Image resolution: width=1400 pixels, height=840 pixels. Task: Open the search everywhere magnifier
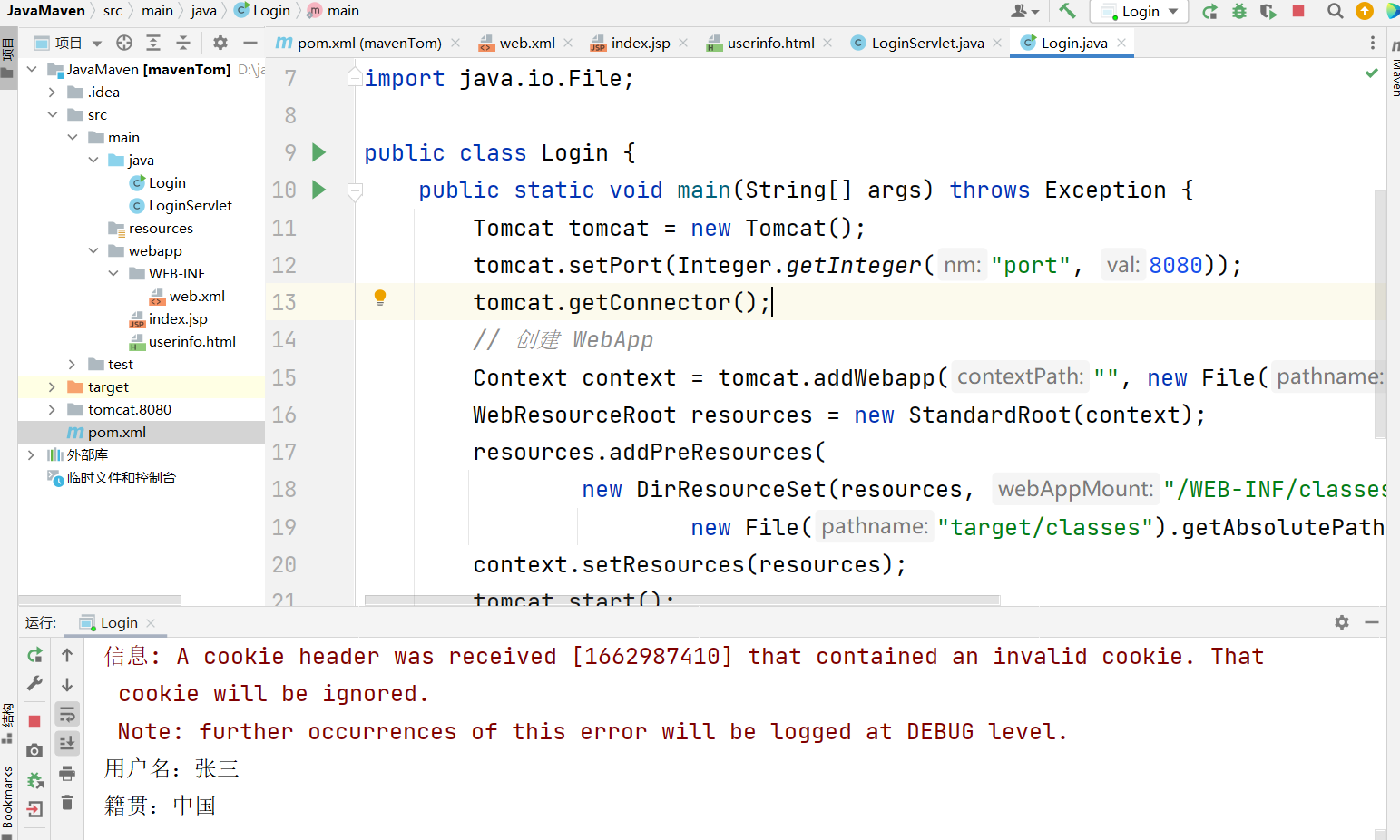[x=1335, y=11]
